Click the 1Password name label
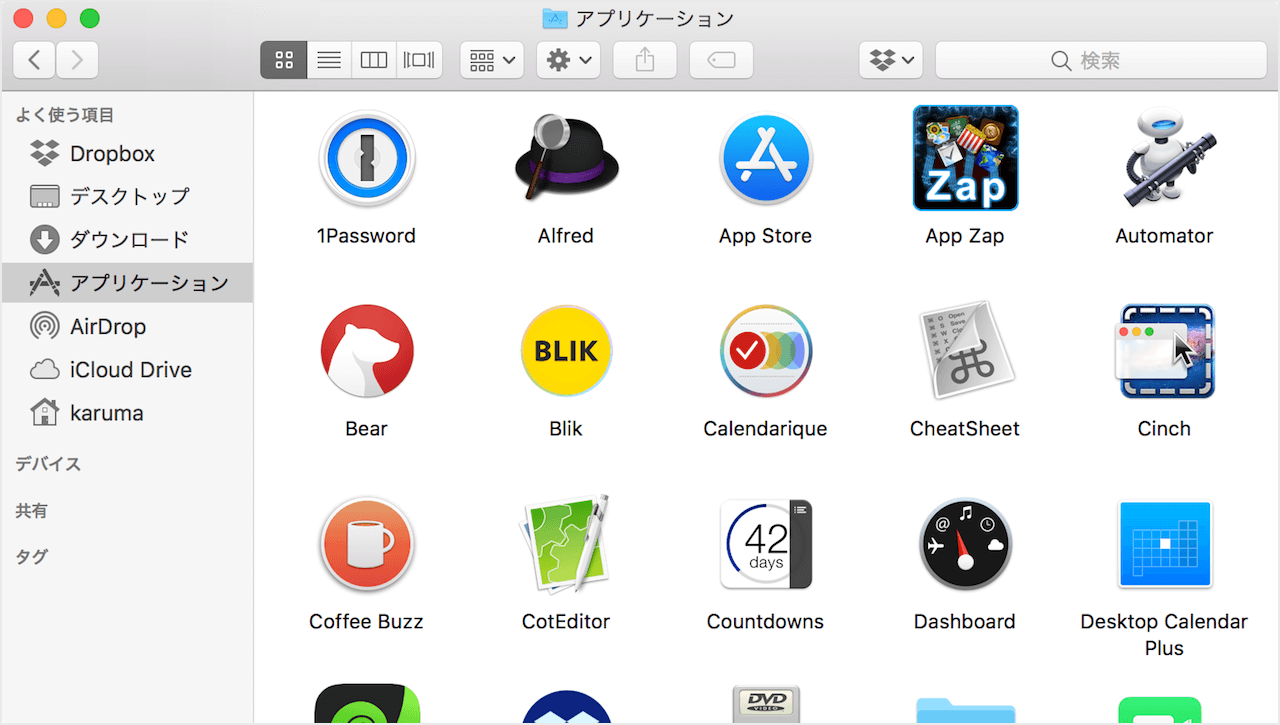The width and height of the screenshot is (1280, 725). pos(366,236)
